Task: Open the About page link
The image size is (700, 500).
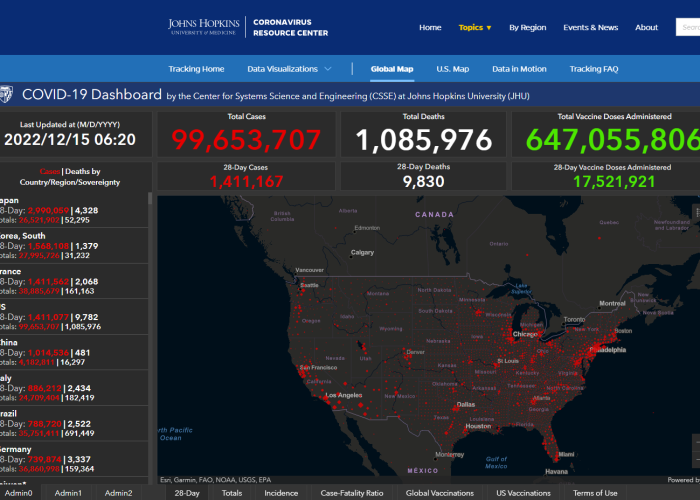Action: [646, 27]
